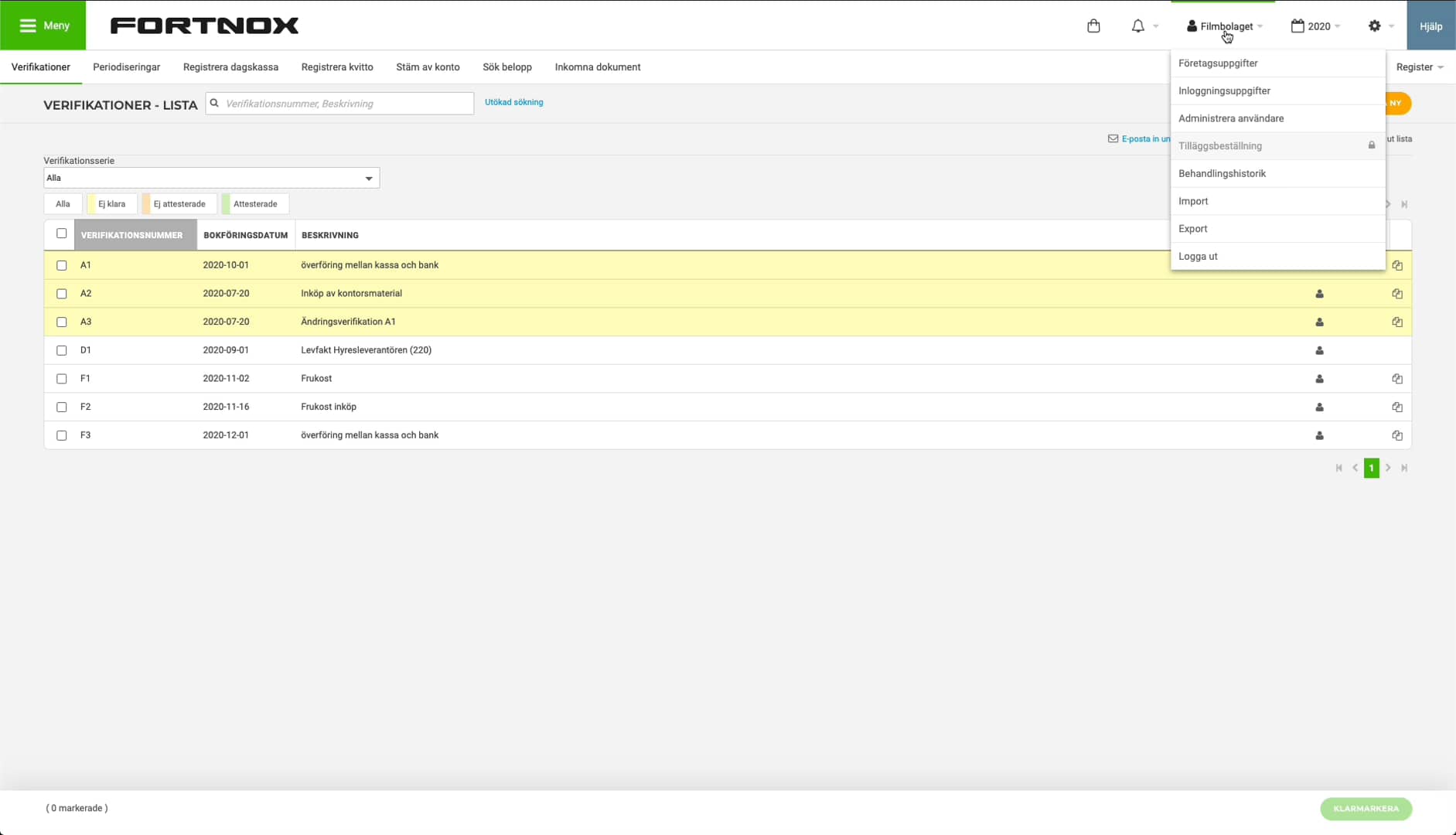Toggle the select-all checkbox in table header
This screenshot has width=1456, height=835.
point(62,233)
